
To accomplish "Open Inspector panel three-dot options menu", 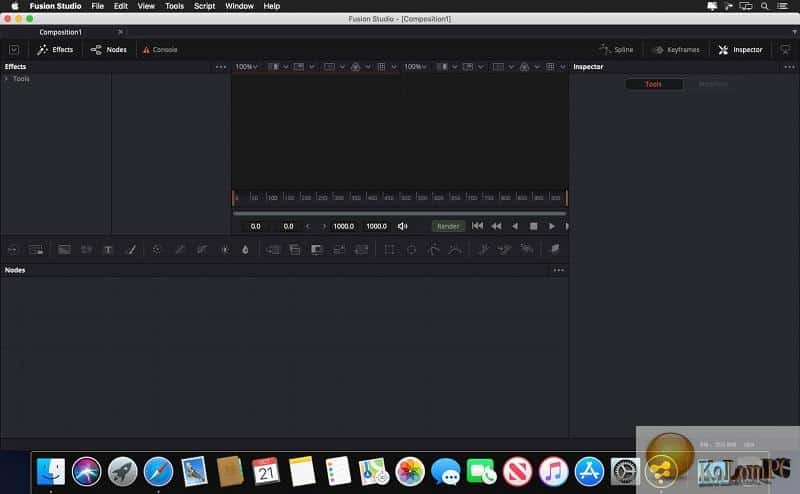I will pos(789,67).
